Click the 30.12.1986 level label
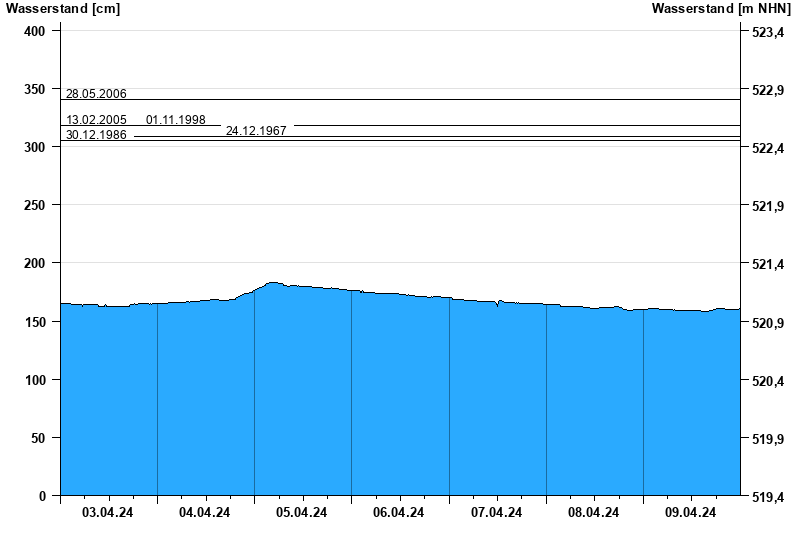800x550 pixels. click(96, 135)
